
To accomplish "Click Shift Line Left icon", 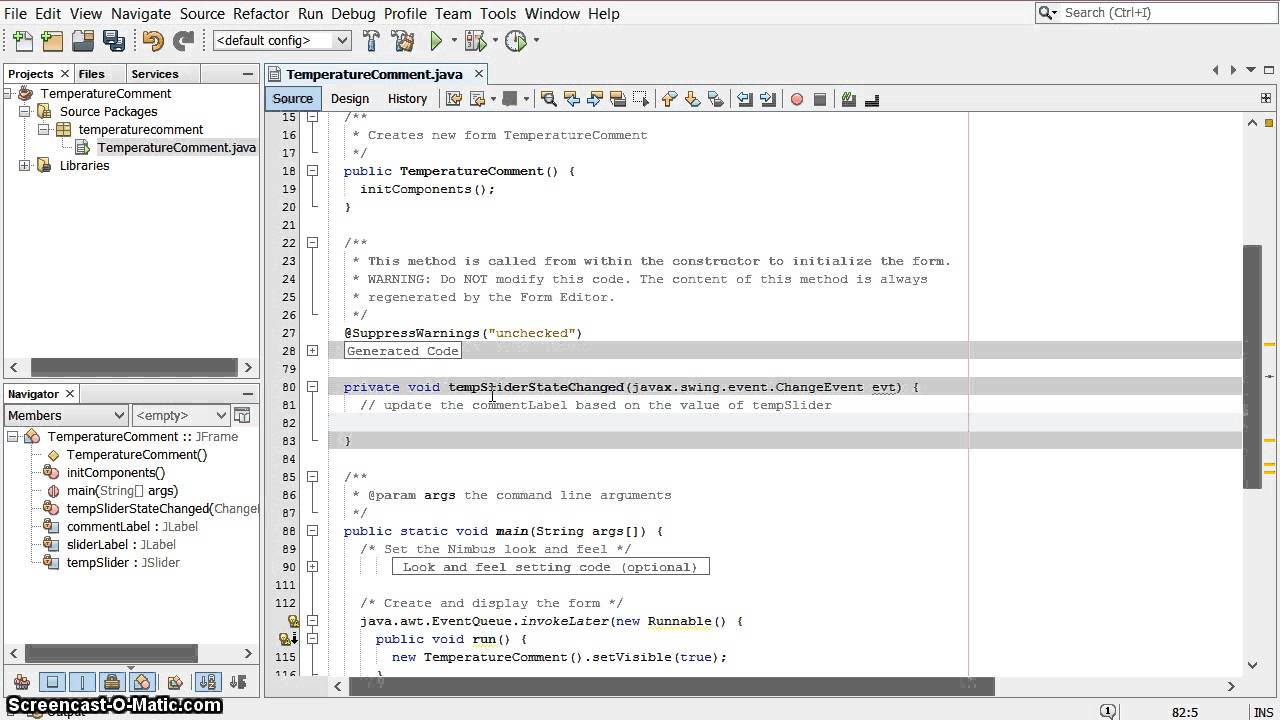I will tap(745, 99).
